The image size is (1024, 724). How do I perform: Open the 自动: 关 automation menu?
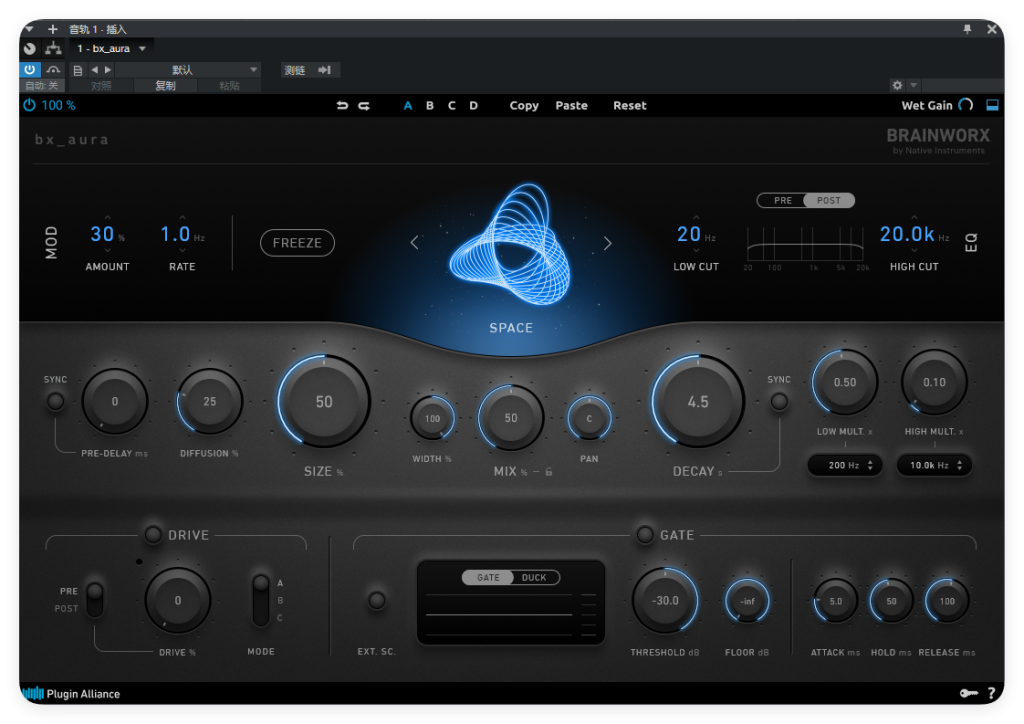click(42, 86)
